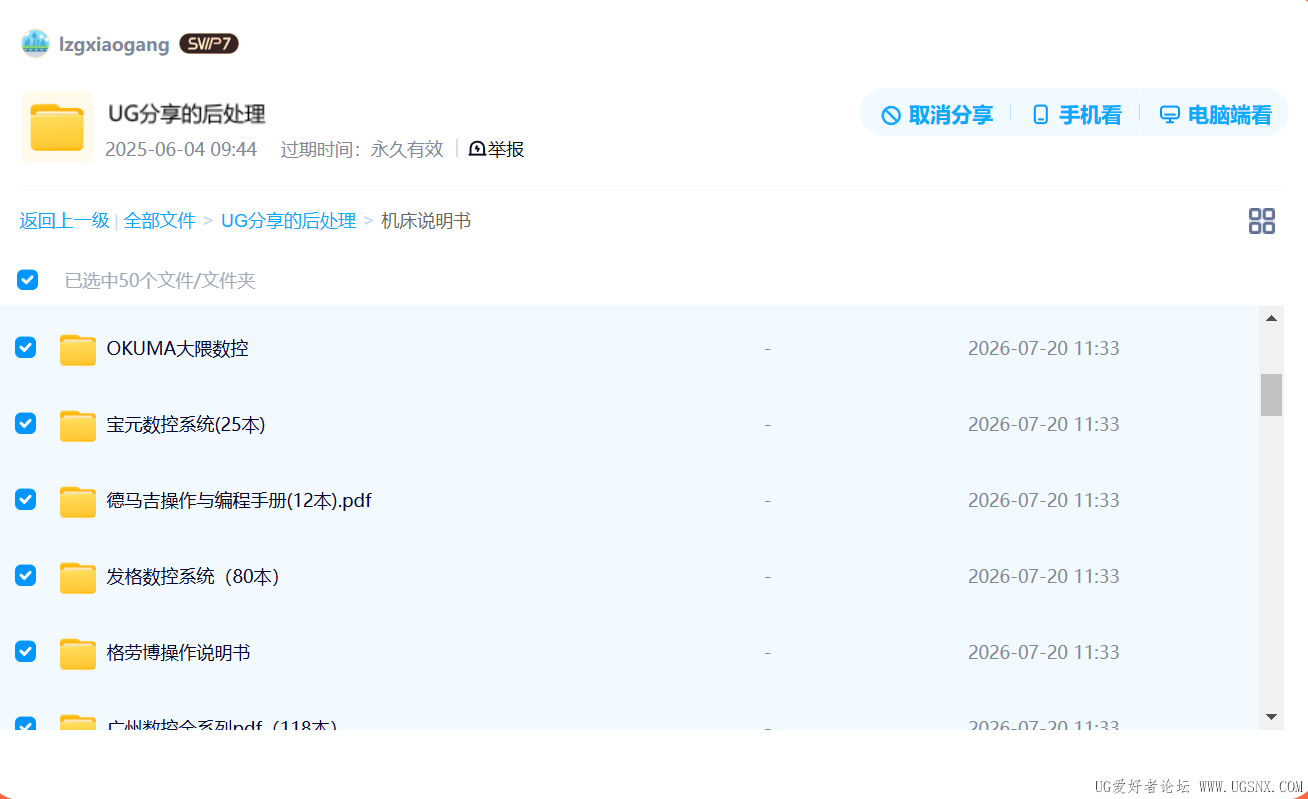Click the 举报 report icon

point(477,149)
